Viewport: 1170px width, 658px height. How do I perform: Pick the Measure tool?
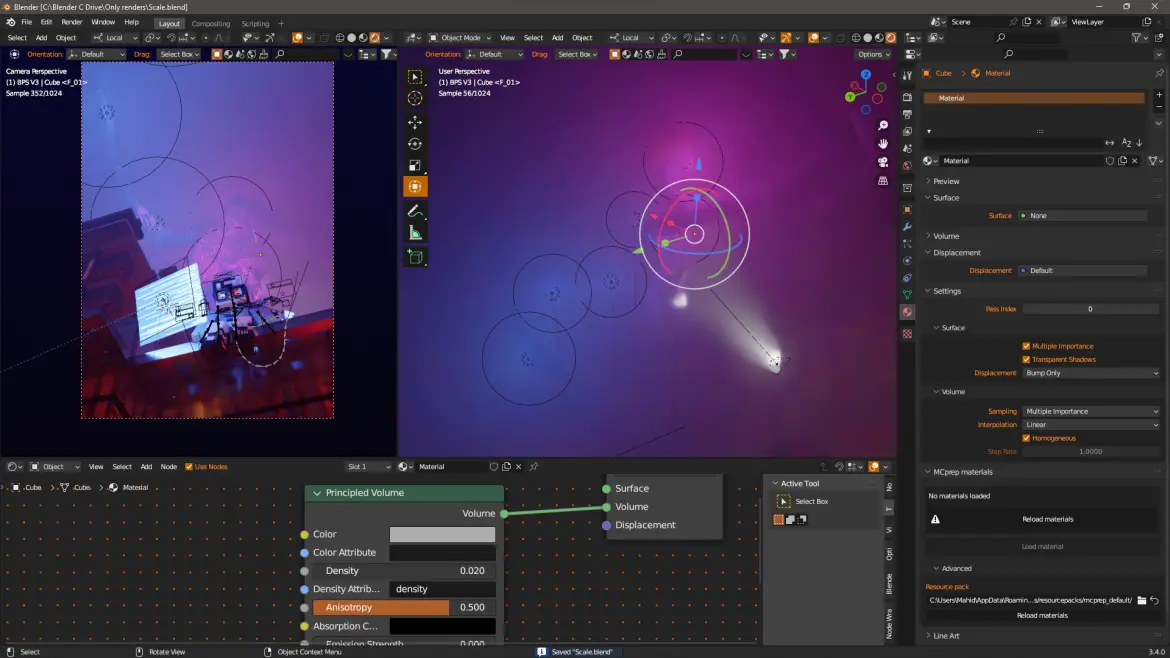coord(415,231)
